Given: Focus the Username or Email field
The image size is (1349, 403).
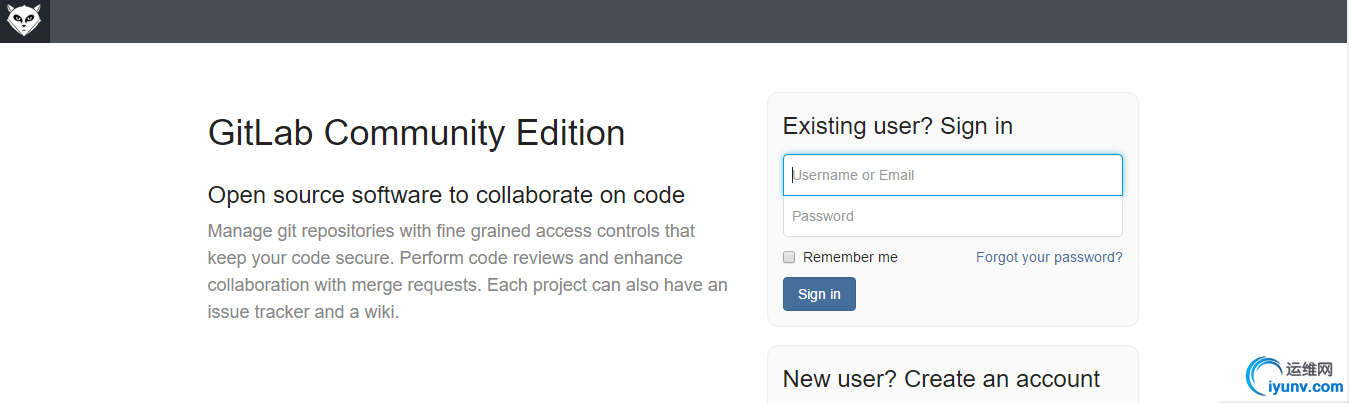Looking at the screenshot, I should pyautogui.click(x=952, y=175).
